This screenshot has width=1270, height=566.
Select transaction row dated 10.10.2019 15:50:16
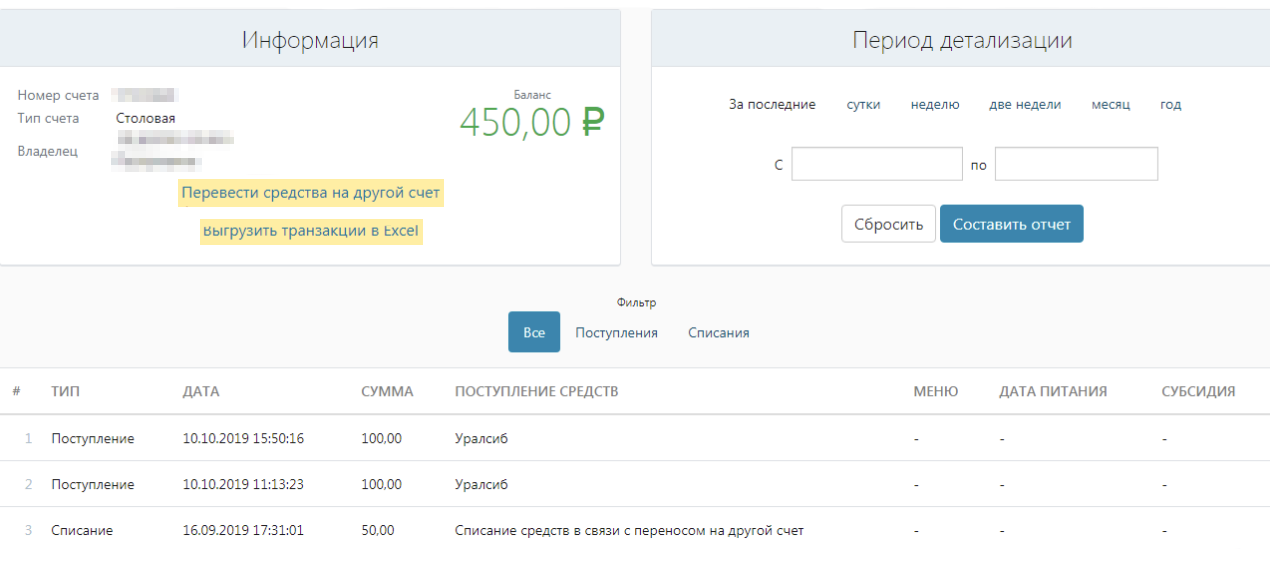tap(243, 439)
